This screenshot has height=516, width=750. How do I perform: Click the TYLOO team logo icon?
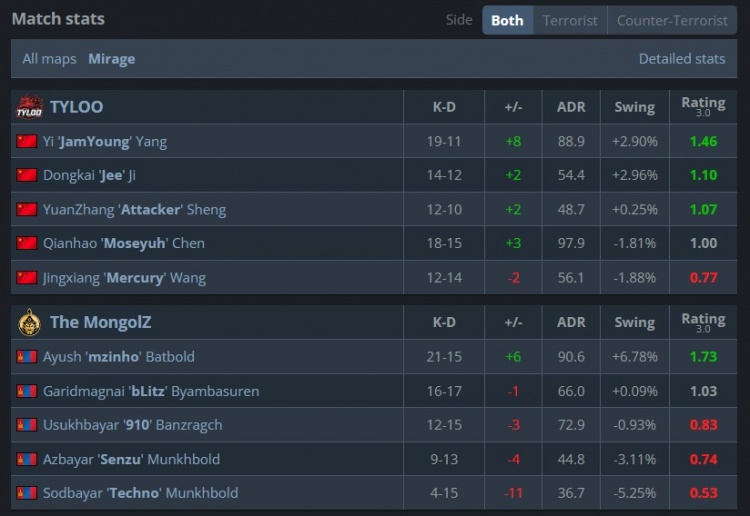tap(29, 107)
